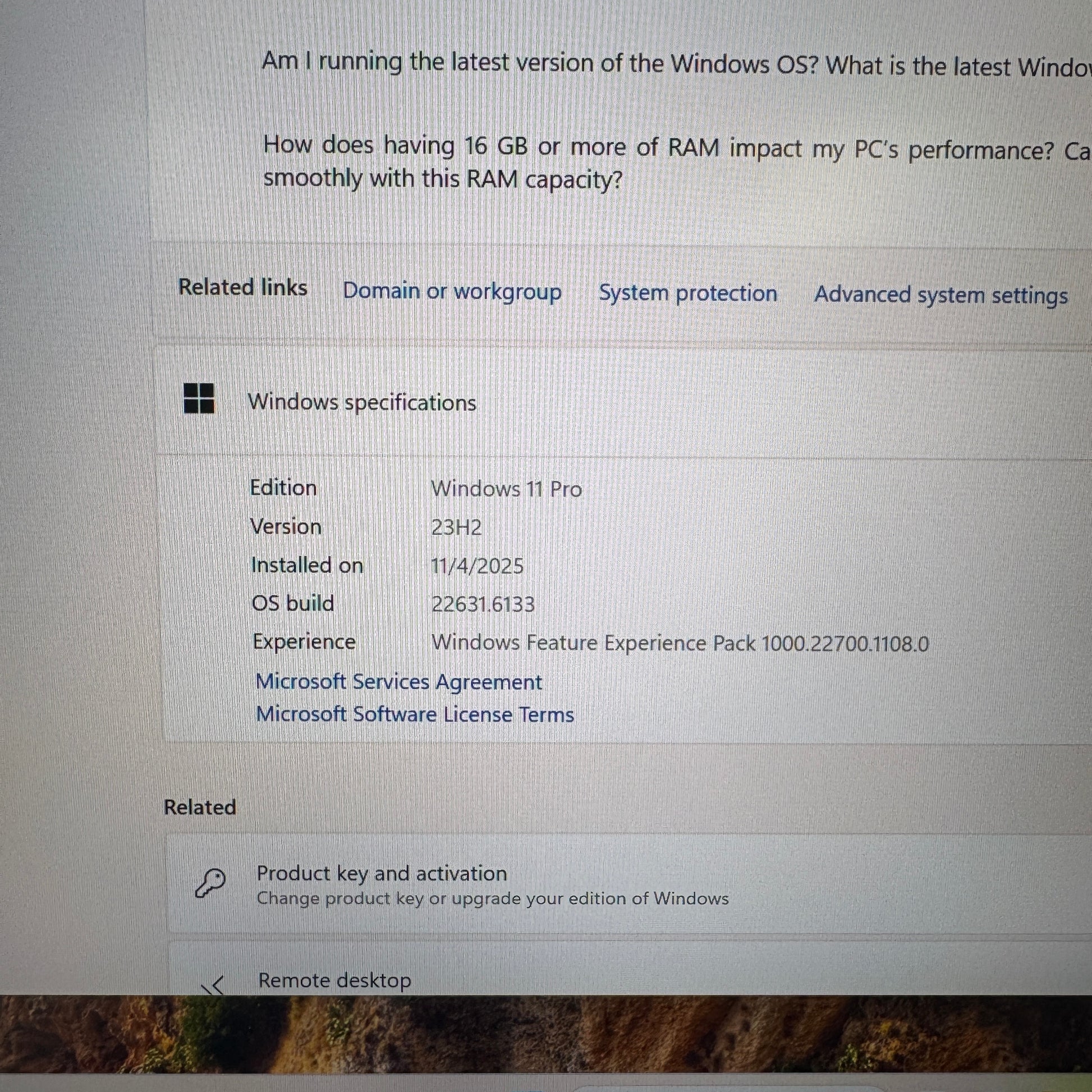Click the Related links label

242,287
